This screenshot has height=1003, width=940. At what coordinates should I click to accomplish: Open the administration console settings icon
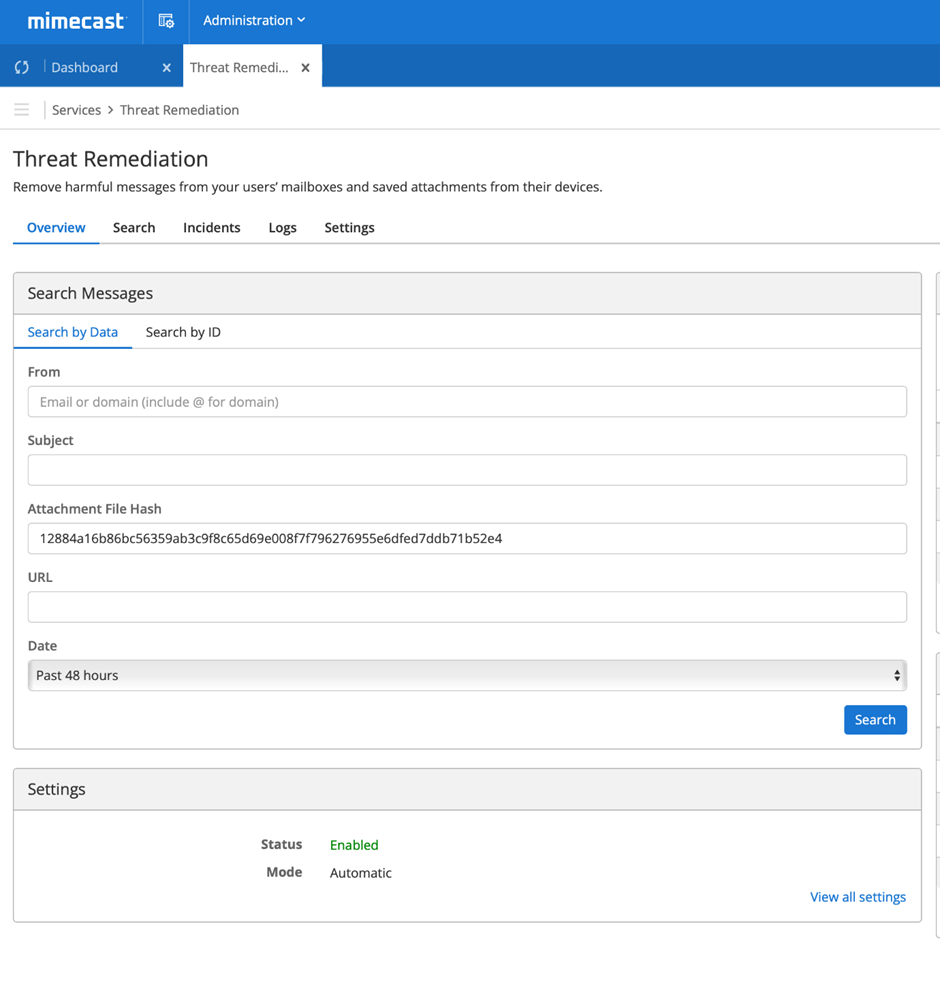(x=166, y=21)
